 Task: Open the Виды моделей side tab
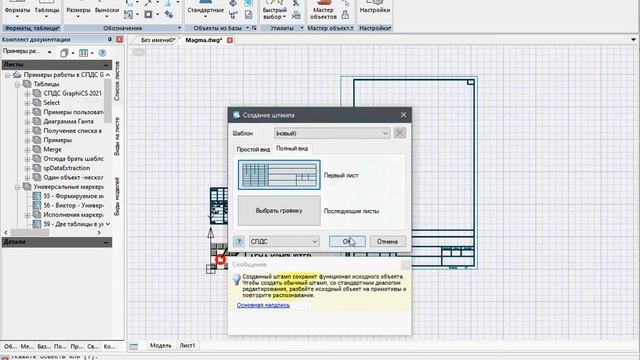click(x=117, y=196)
